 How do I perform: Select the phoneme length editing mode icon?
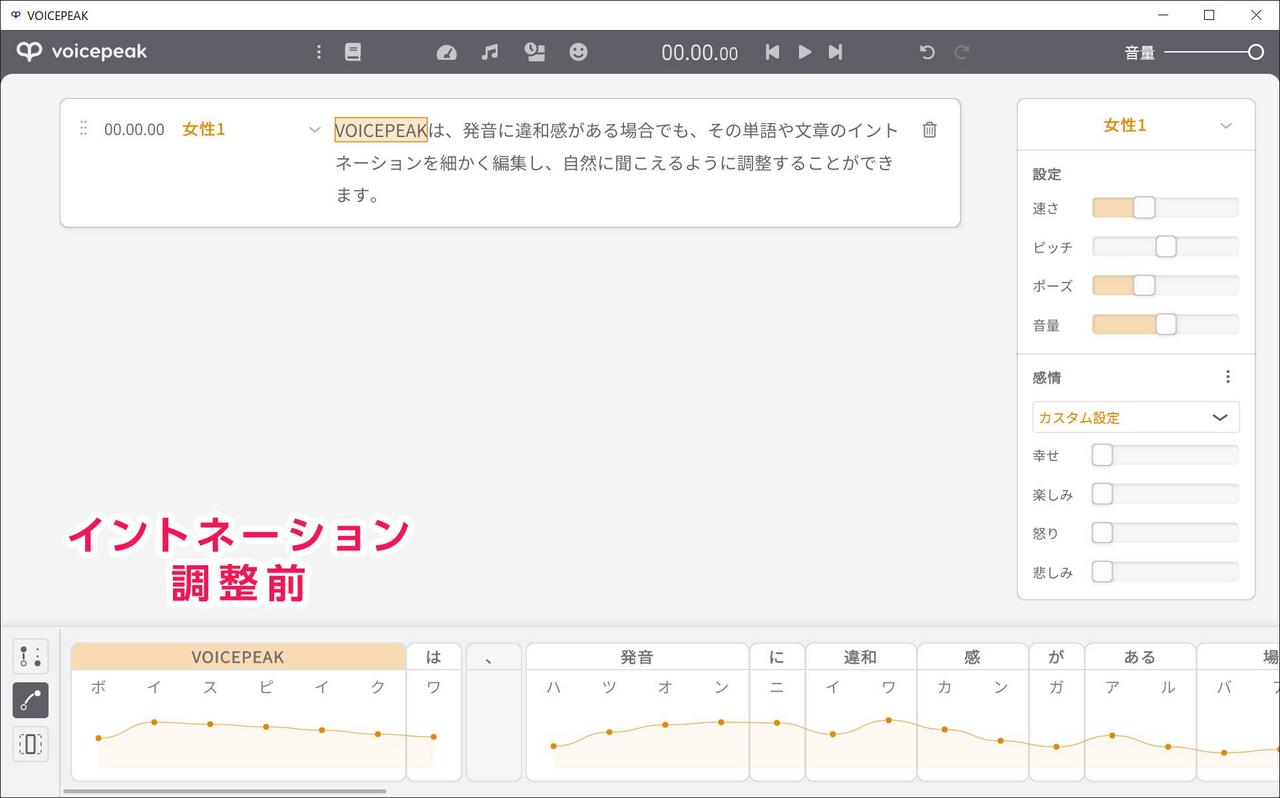coord(30,744)
